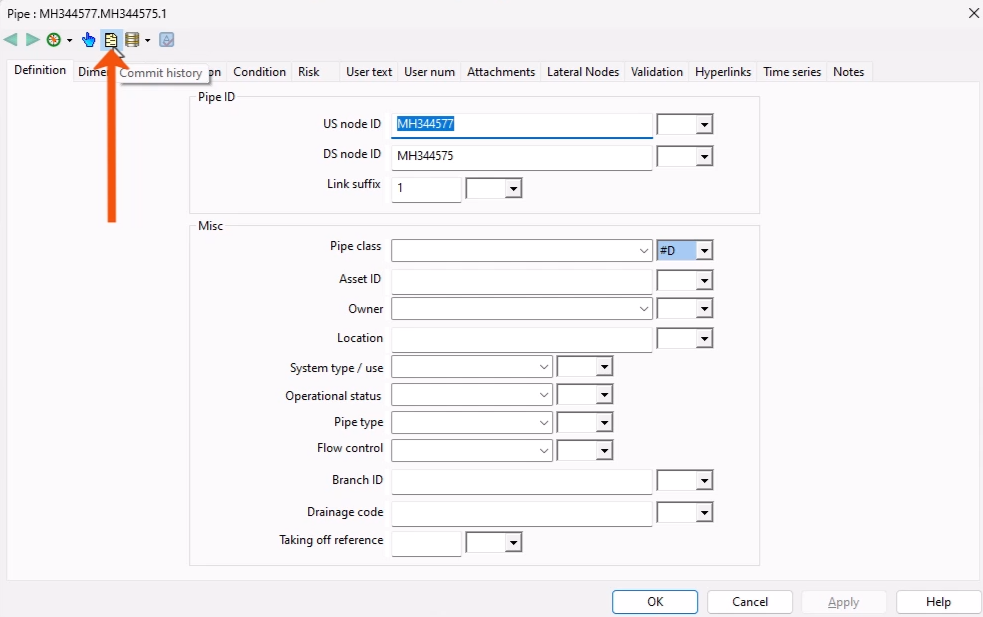Navigate back using the left green arrow
Image resolution: width=983 pixels, height=617 pixels.
(10, 39)
